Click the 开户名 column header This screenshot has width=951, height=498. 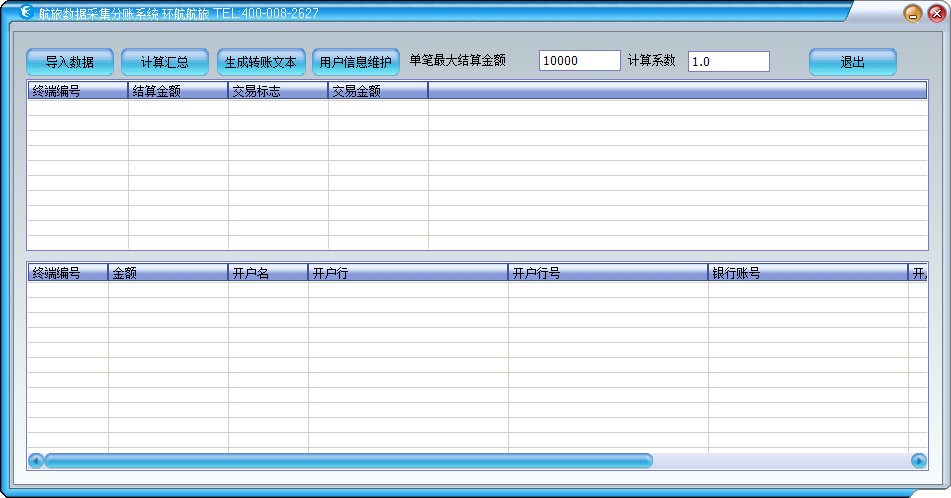point(268,273)
